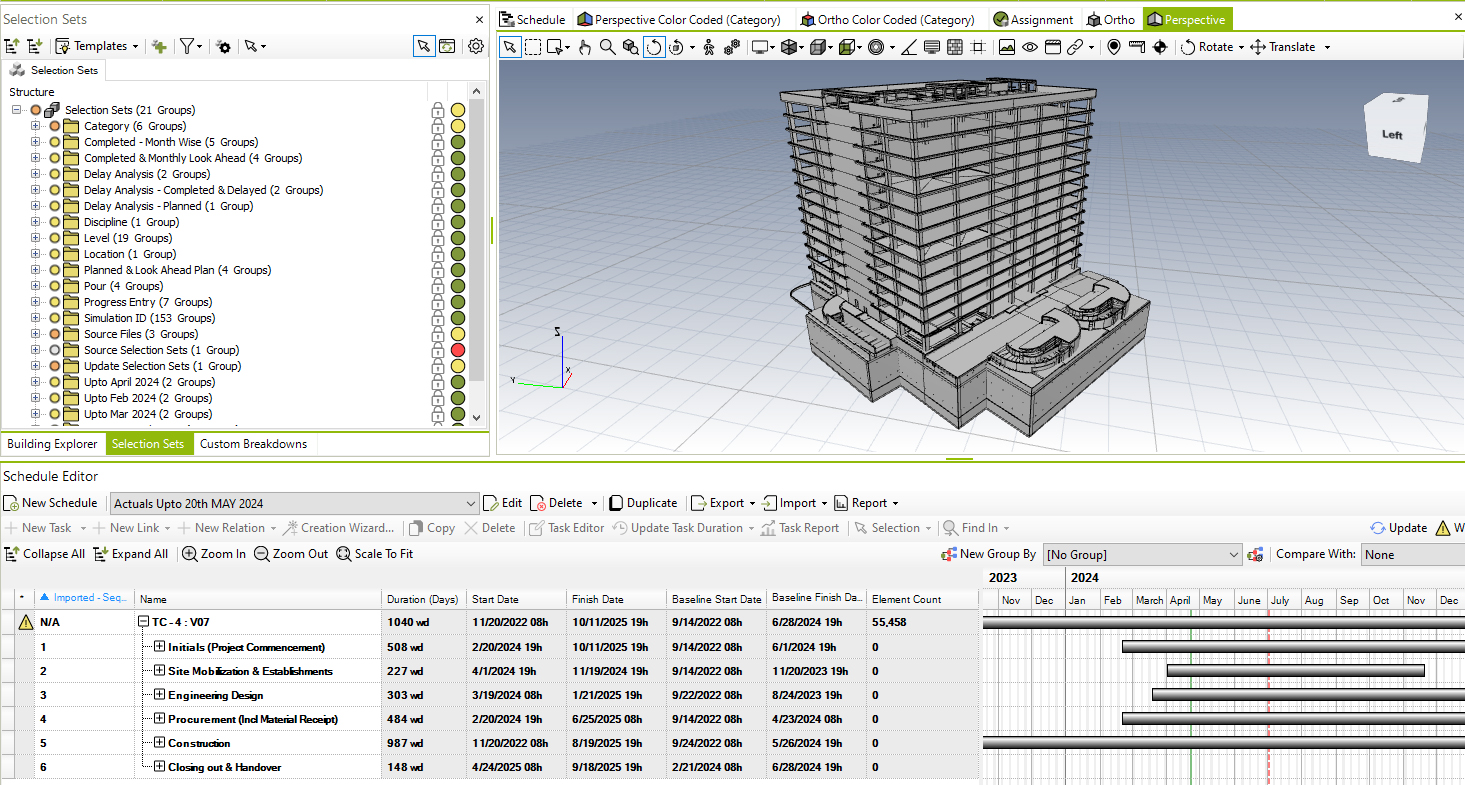Screen dimensions: 1465x785
Task: Open the schedule selection dropdown
Action: (472, 504)
